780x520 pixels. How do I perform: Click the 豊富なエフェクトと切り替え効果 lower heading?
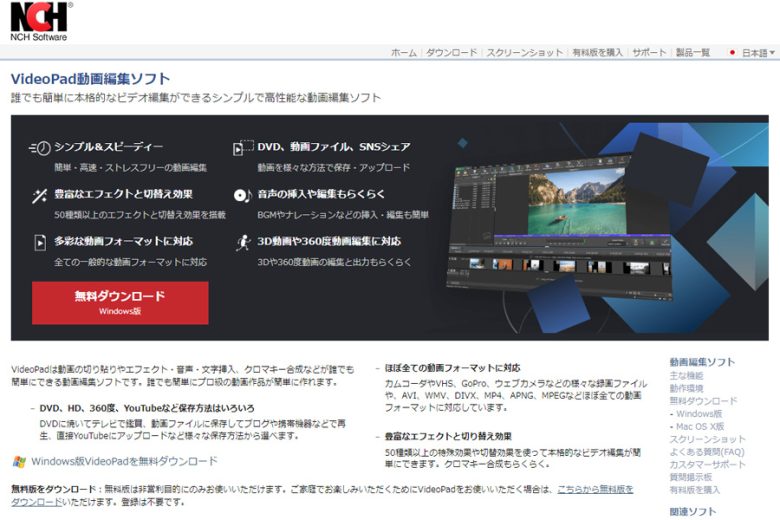tap(448, 436)
